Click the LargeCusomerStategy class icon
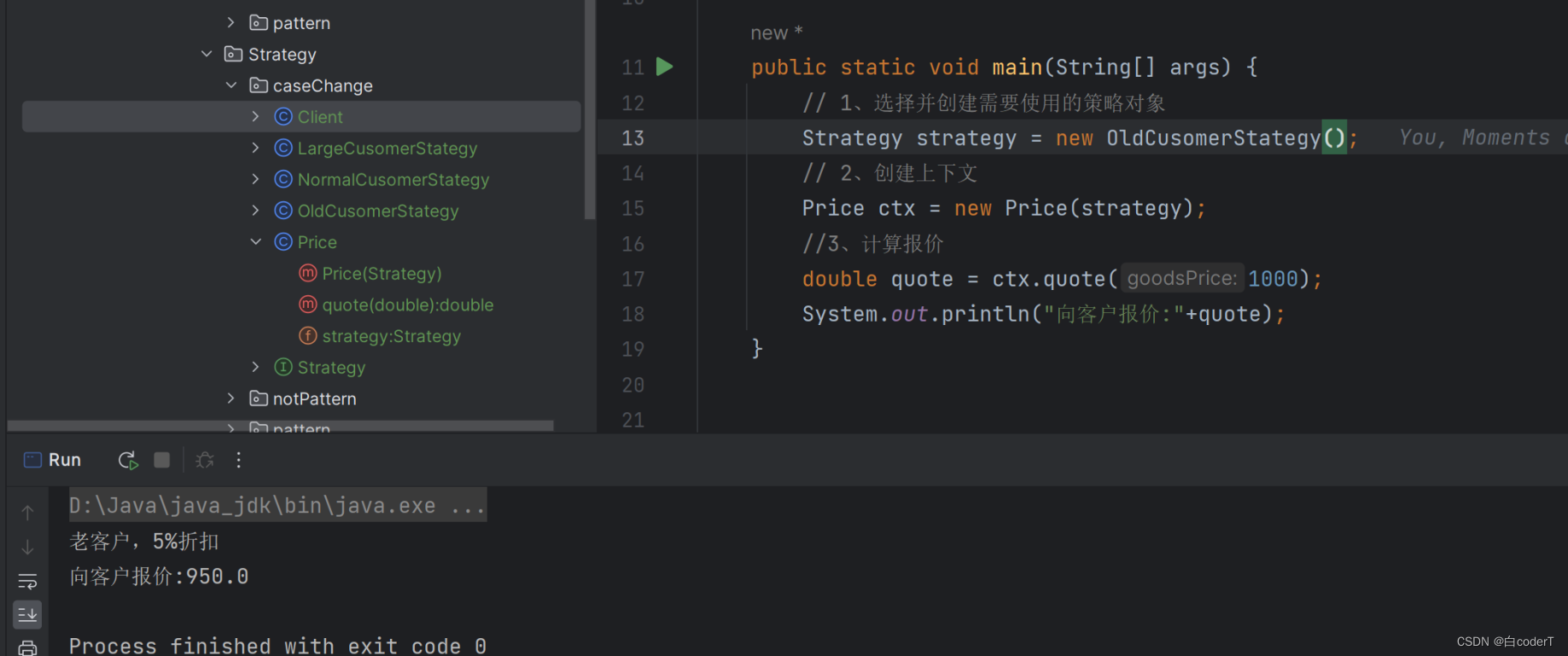The width and height of the screenshot is (1568, 656). point(283,148)
